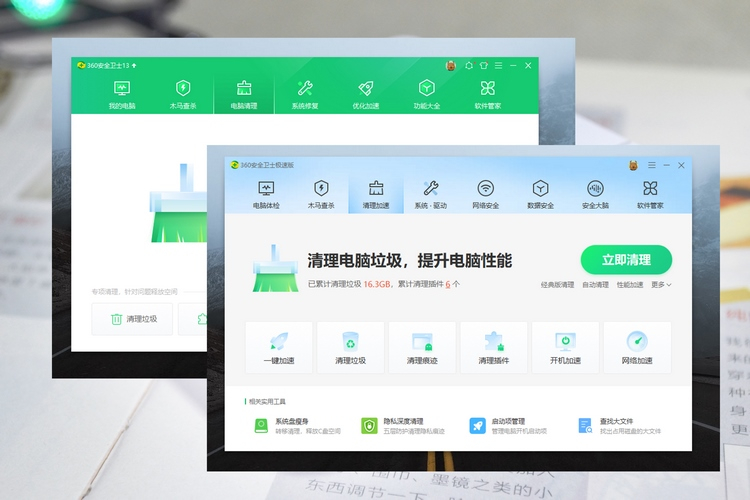Open 安全大脑 in the 极速版 window
The height and width of the screenshot is (500, 750).
(596, 195)
